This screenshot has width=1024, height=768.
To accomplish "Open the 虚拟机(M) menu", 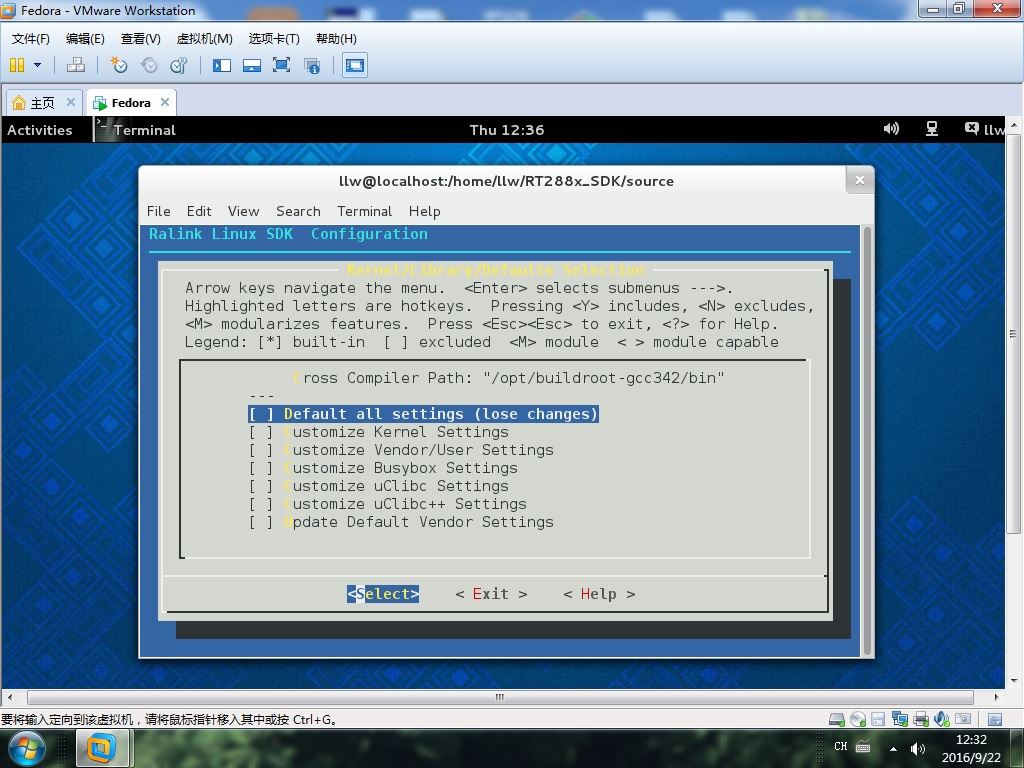I will coord(204,39).
